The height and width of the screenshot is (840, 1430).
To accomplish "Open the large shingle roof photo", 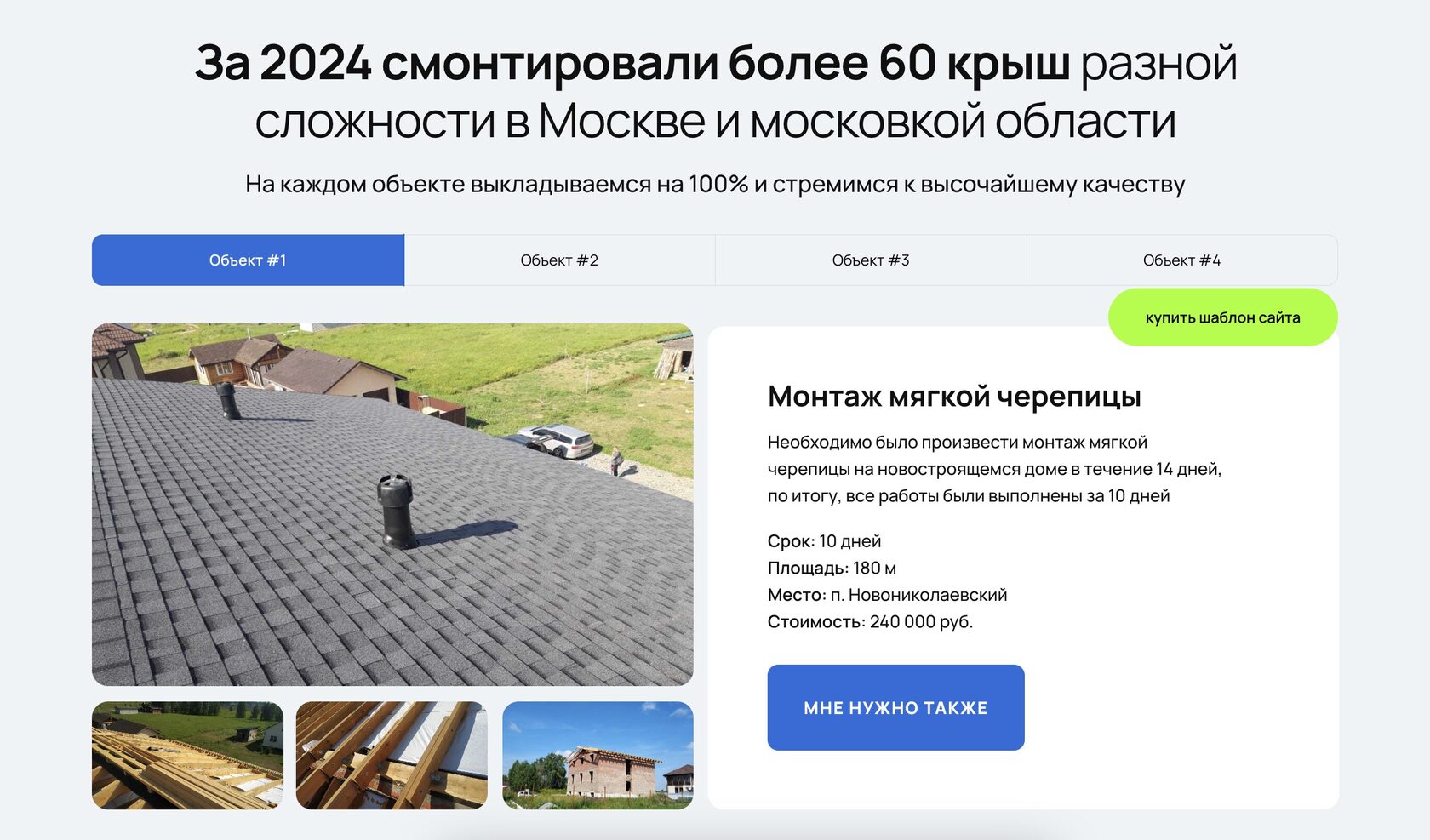I will click(392, 505).
